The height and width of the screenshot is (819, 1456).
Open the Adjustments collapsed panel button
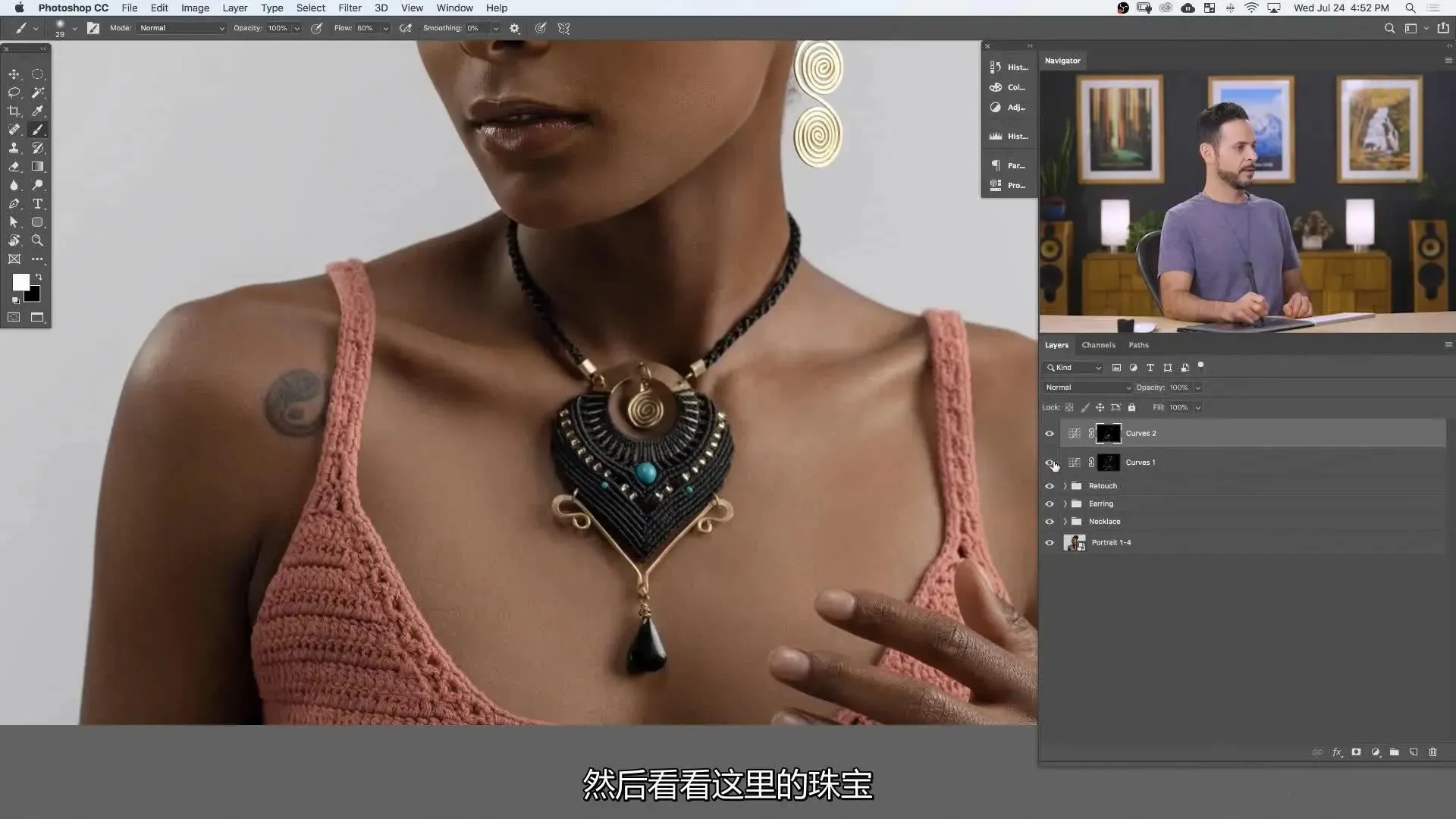(1009, 108)
